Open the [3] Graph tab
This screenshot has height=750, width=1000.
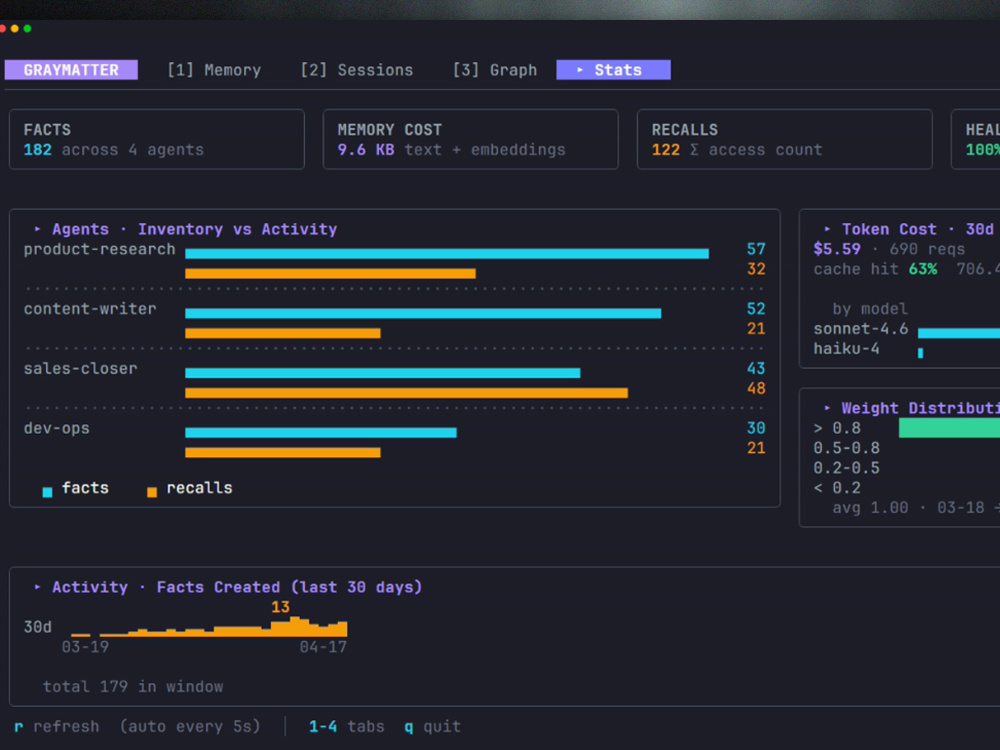pos(495,70)
